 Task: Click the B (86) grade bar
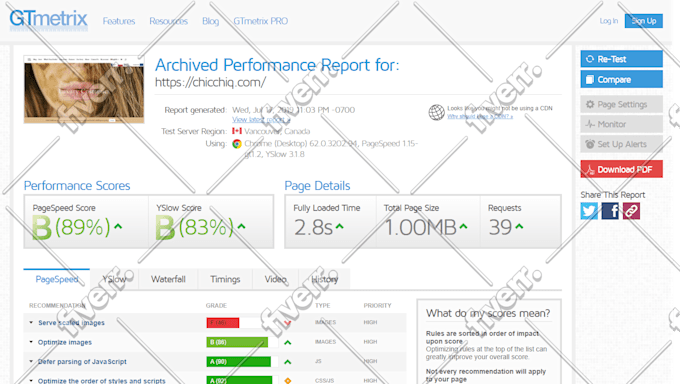(237, 342)
